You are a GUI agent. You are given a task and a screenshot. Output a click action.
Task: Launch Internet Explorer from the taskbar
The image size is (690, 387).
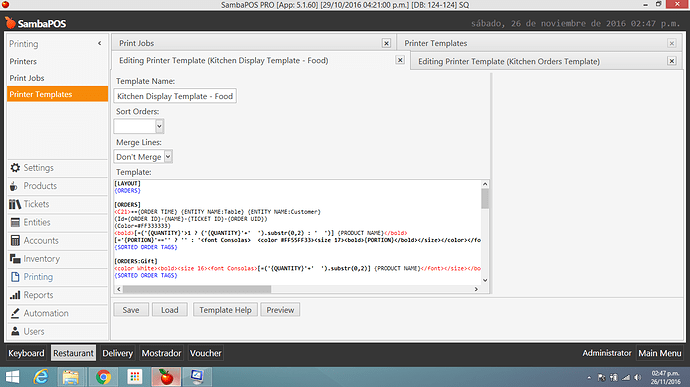click(x=41, y=377)
